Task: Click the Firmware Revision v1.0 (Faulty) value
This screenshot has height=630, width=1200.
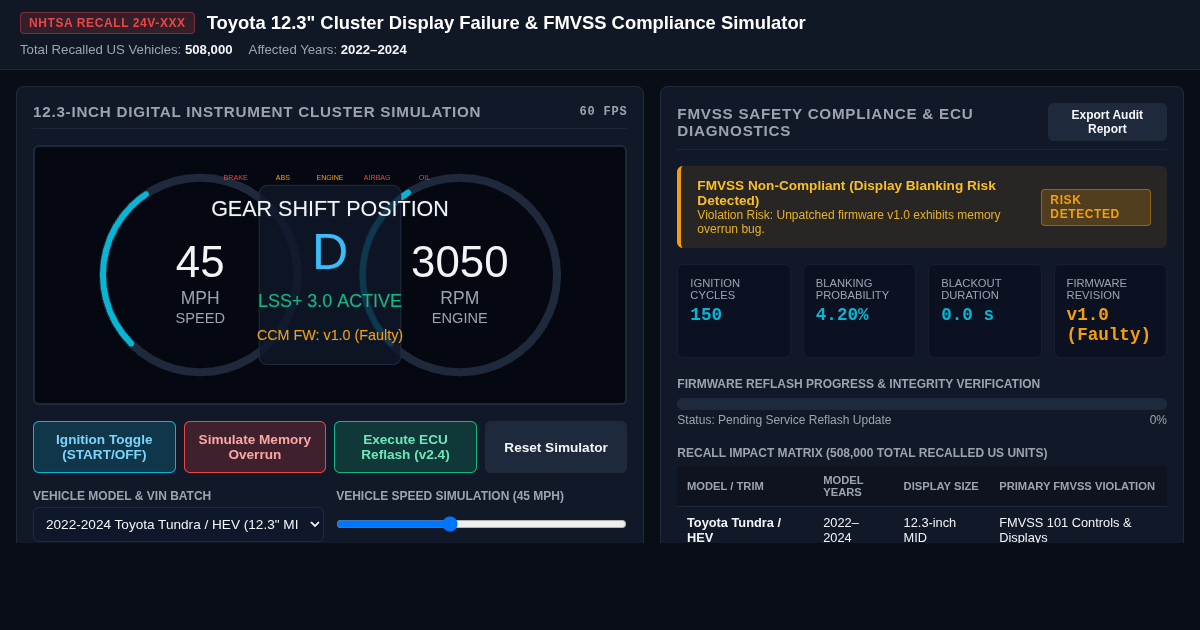Action: [1108, 325]
